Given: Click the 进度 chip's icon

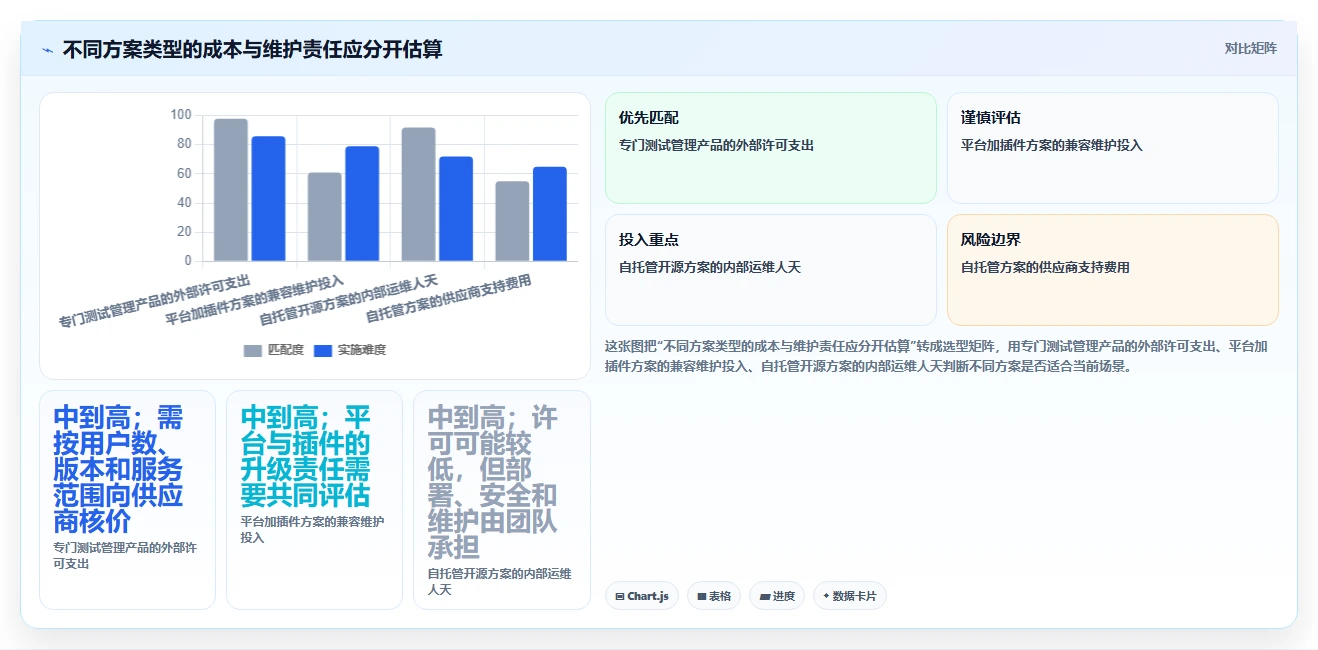Looking at the screenshot, I should coord(765,596).
